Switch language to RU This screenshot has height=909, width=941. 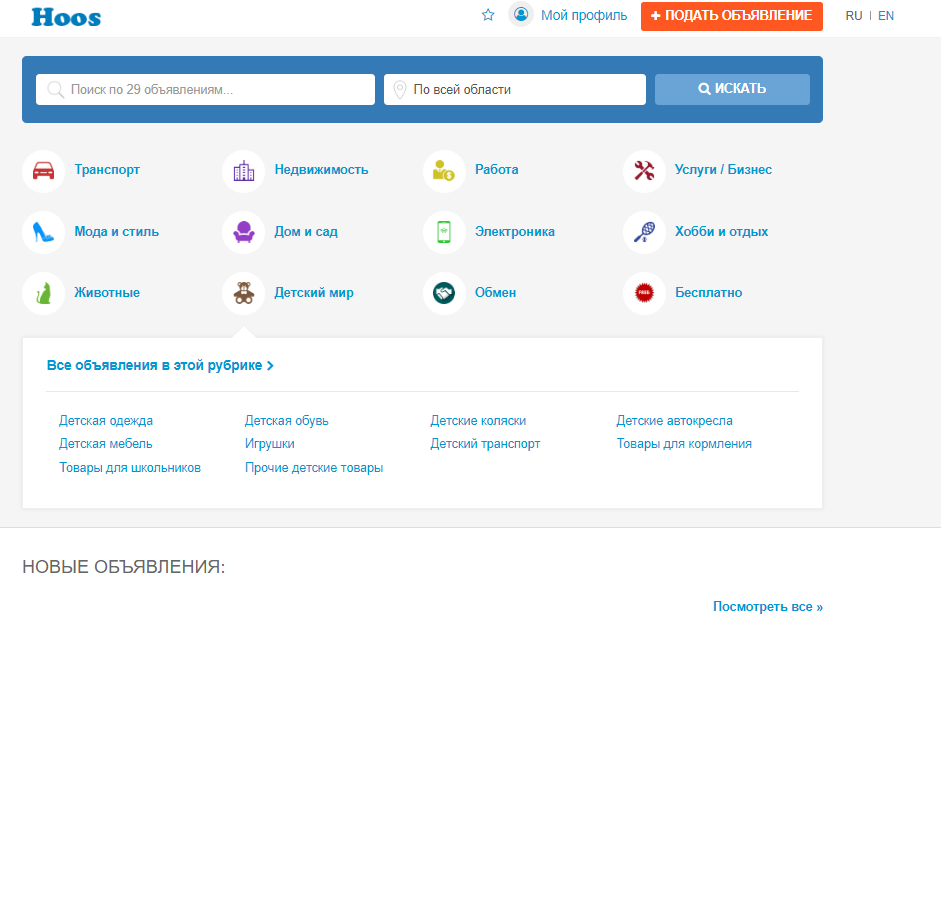[853, 16]
